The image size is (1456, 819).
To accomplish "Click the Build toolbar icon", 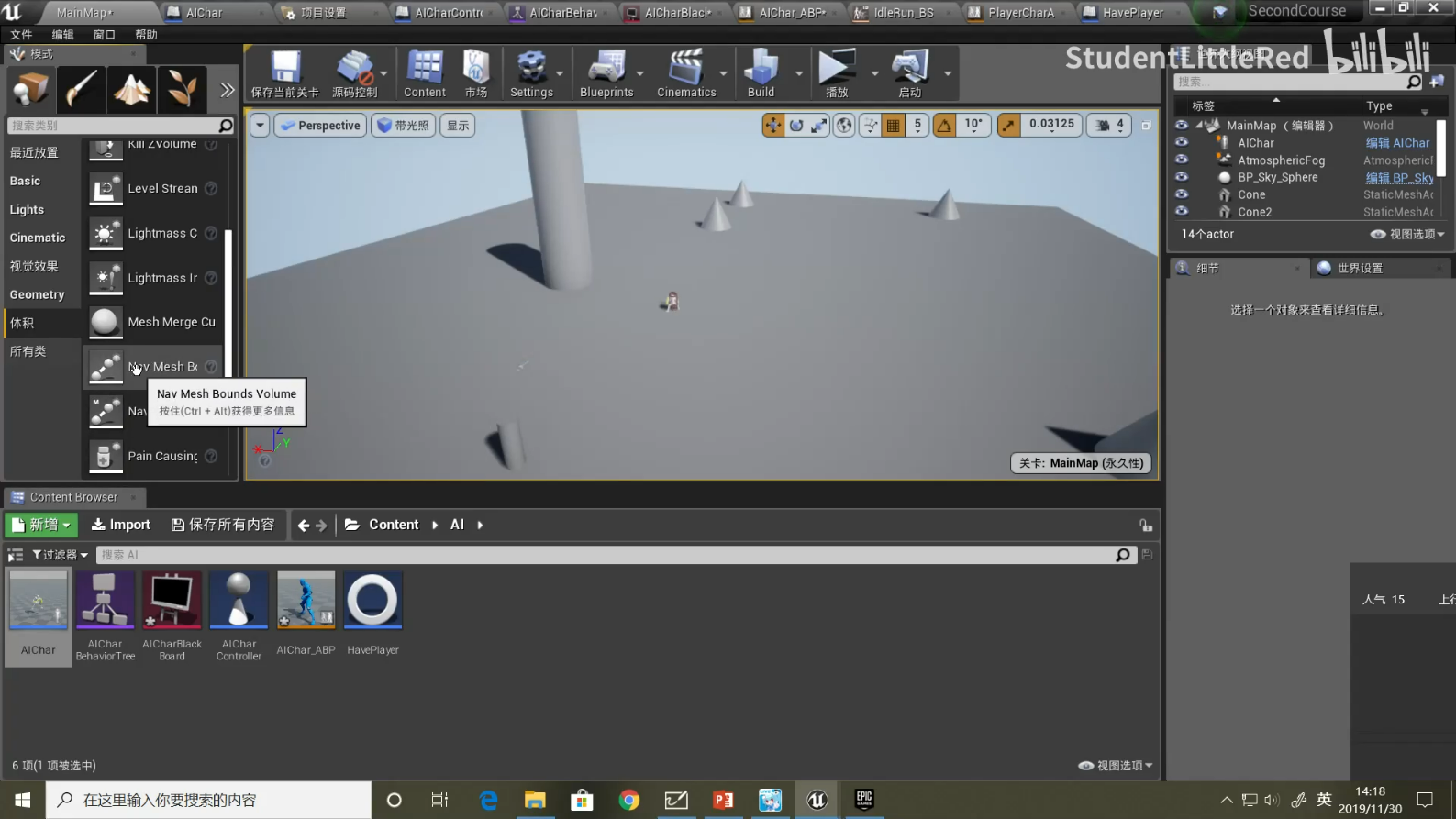I will pyautogui.click(x=761, y=73).
